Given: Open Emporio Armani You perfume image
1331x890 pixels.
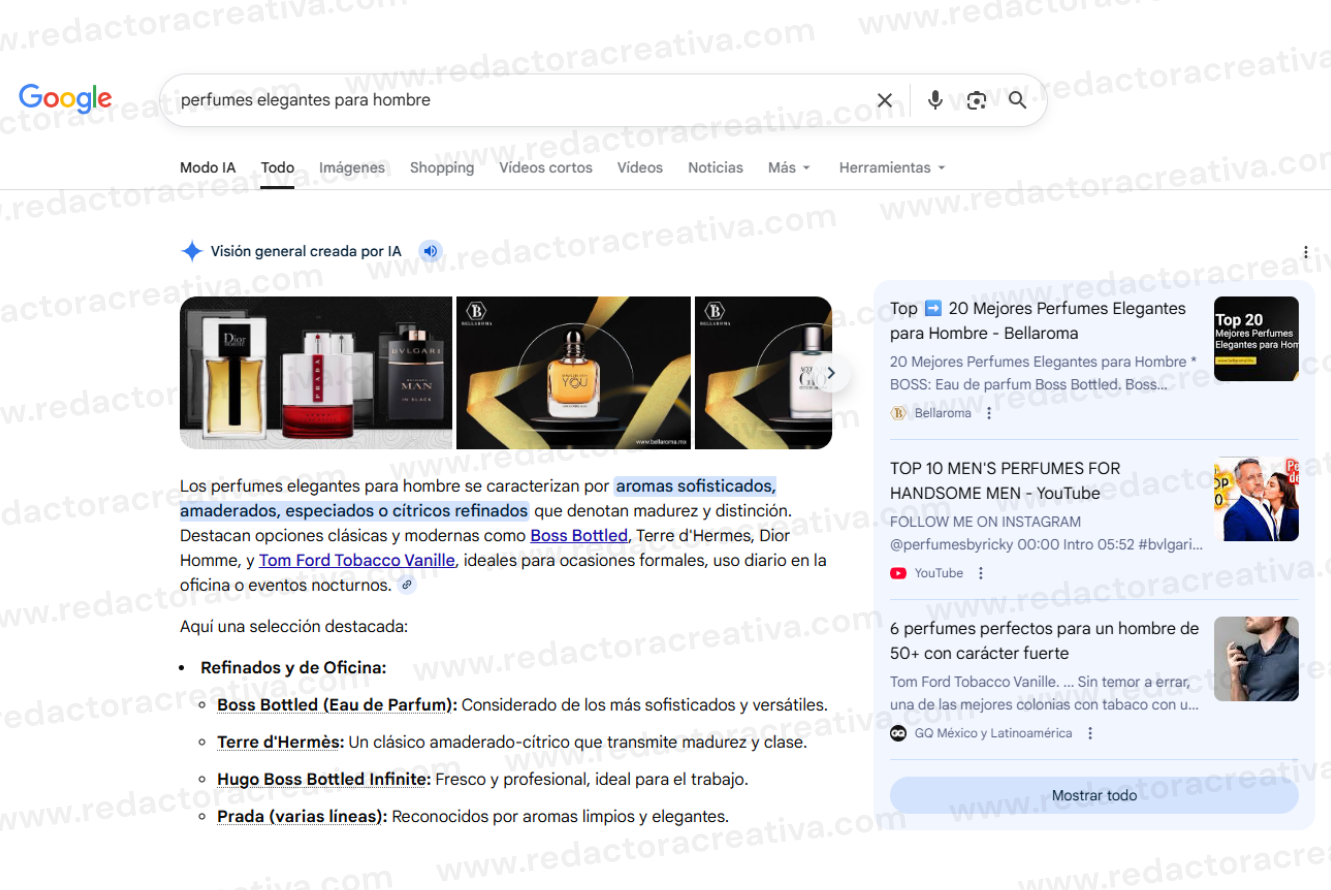Looking at the screenshot, I should point(574,373).
